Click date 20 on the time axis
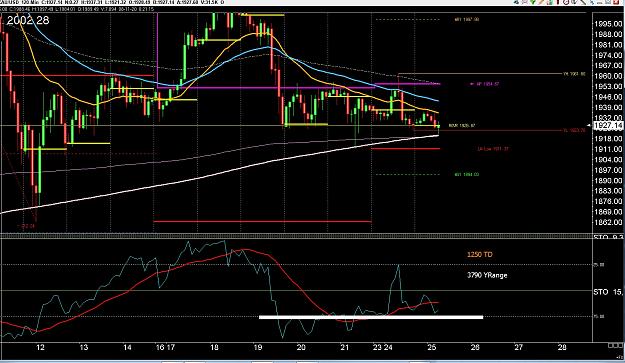The width and height of the screenshot is (625, 363). [x=301, y=347]
